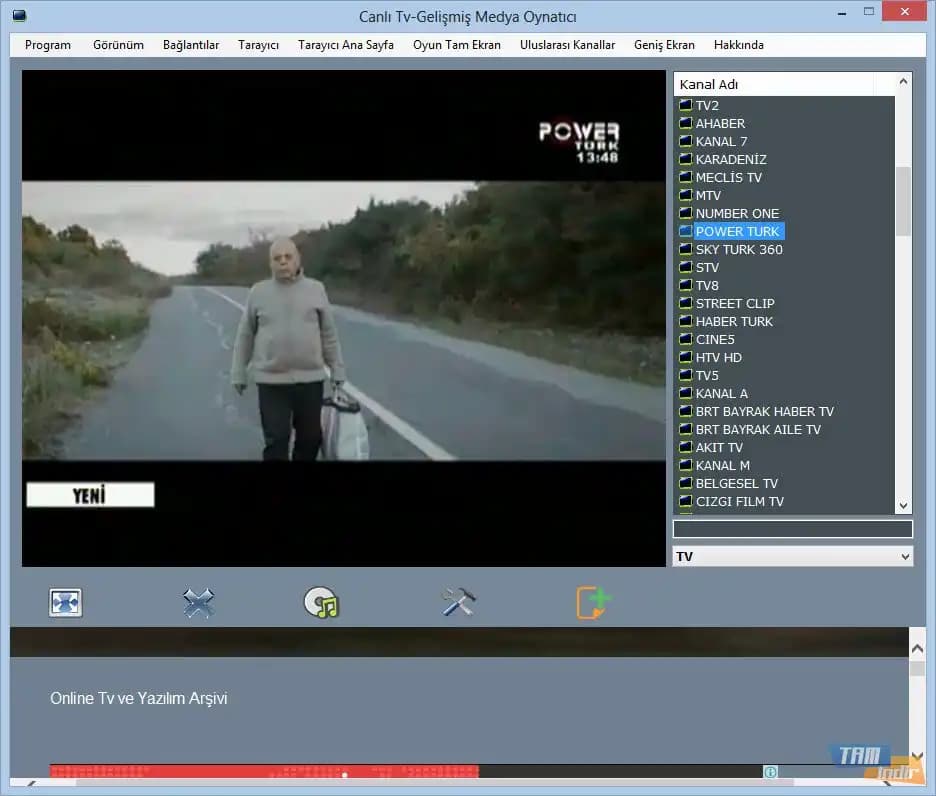Click the channel list scroll down arrow
The image size is (936, 796).
pos(903,506)
